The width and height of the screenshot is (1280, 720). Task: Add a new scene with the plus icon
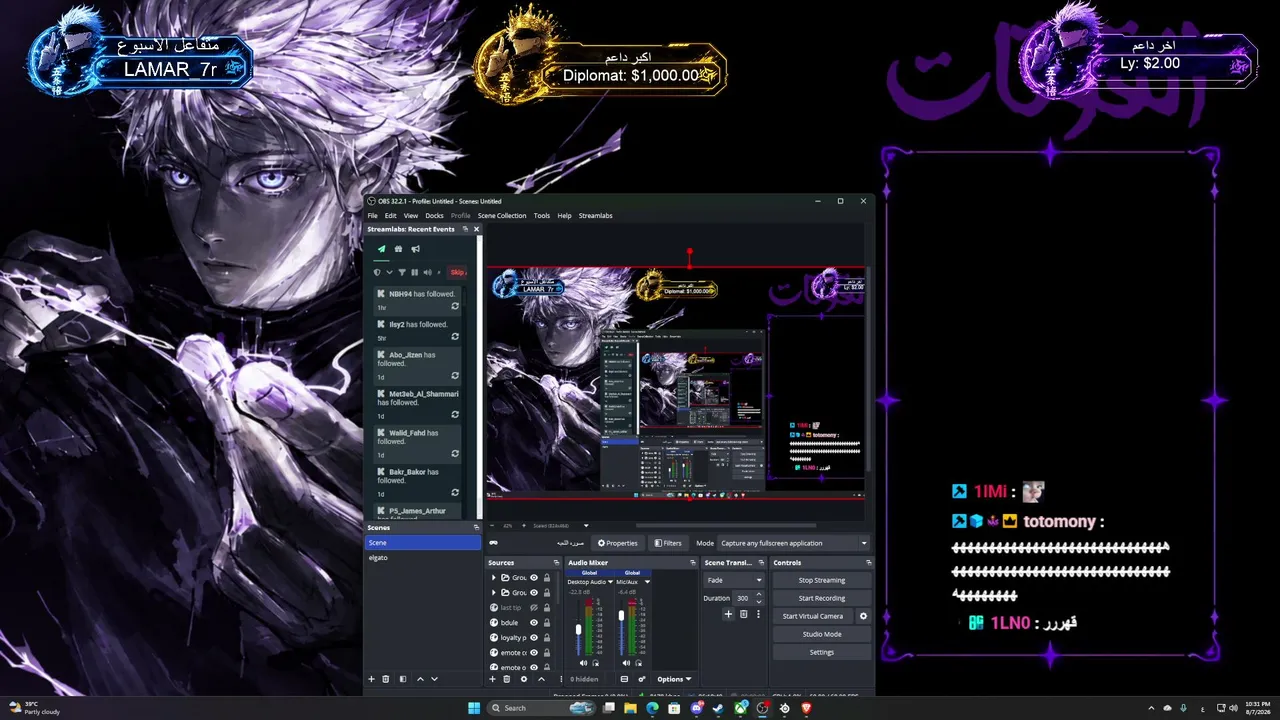pyautogui.click(x=372, y=679)
